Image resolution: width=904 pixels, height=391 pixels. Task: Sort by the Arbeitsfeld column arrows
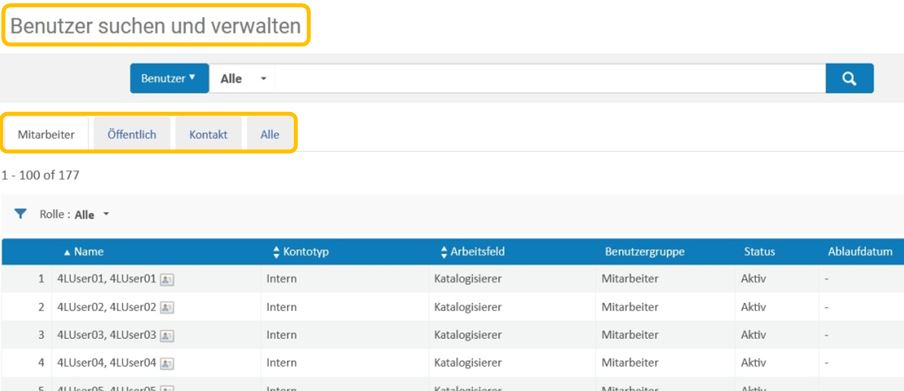[443, 252]
